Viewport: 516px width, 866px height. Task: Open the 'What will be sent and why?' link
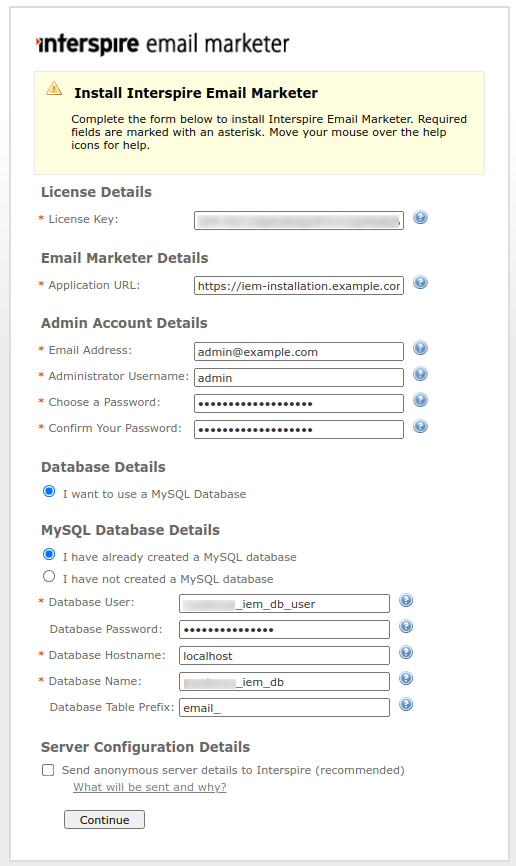(150, 787)
